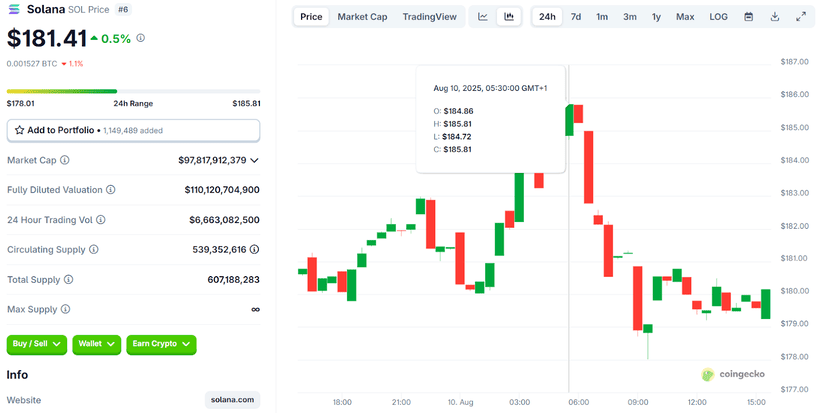Open the Buy / Sell dropdown

click(36, 344)
